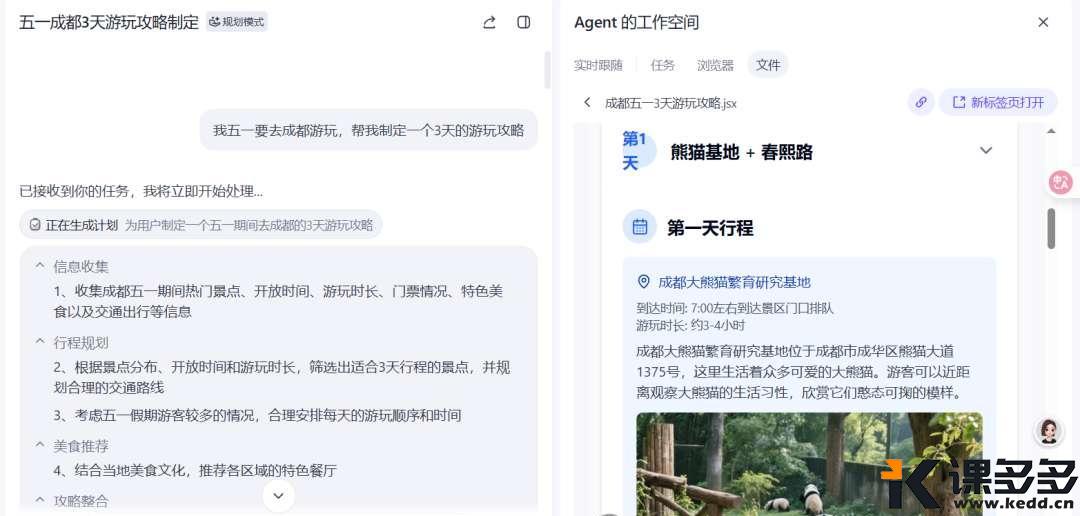The width and height of the screenshot is (1080, 516).
Task: Click the scroll-down chevron button in chat
Action: (278, 495)
